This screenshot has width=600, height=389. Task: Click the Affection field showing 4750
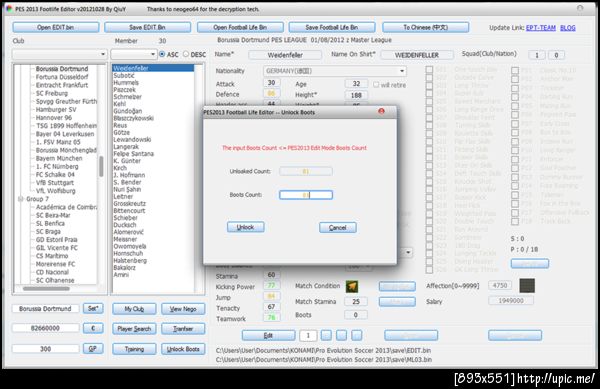click(x=499, y=285)
